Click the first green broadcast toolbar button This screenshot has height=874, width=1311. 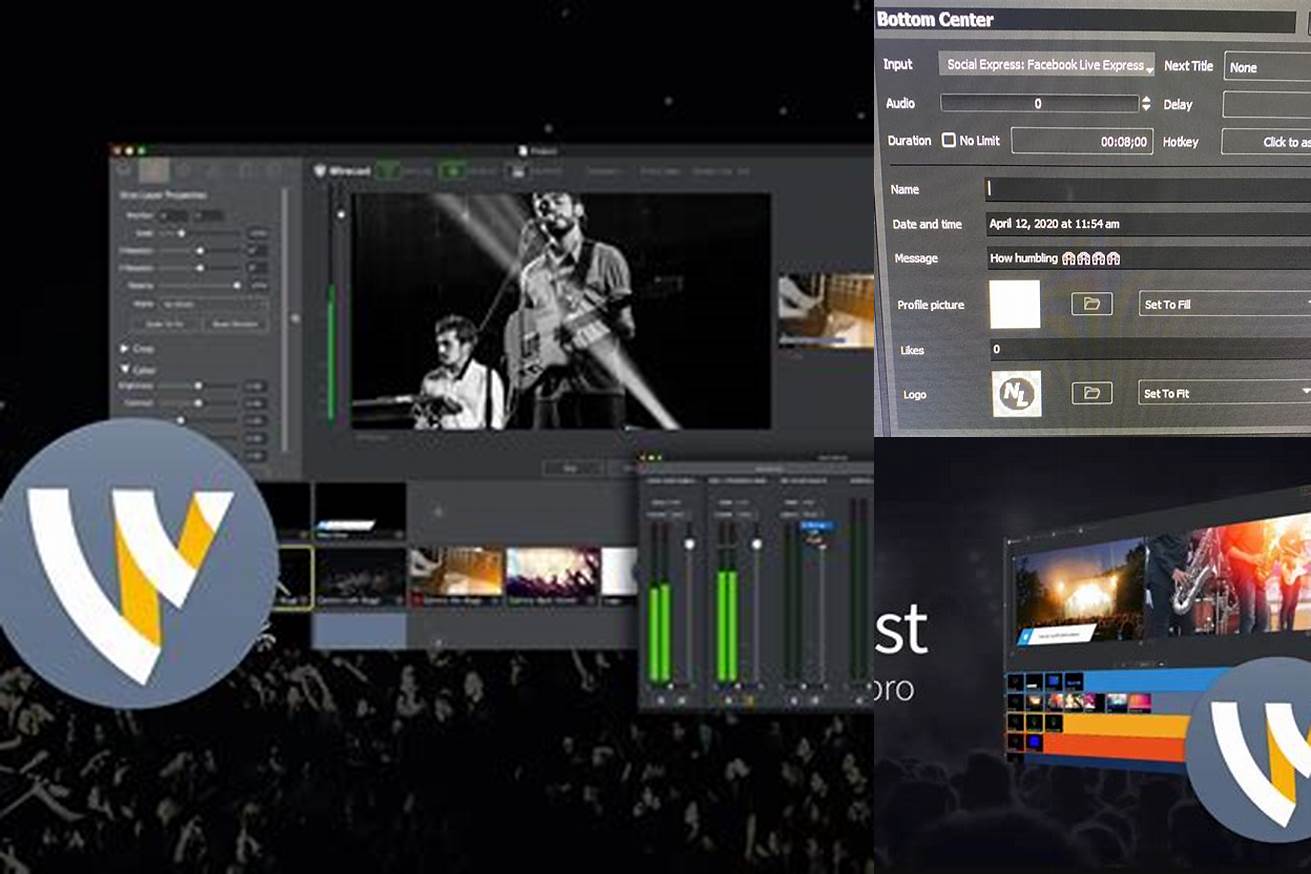(x=386, y=171)
